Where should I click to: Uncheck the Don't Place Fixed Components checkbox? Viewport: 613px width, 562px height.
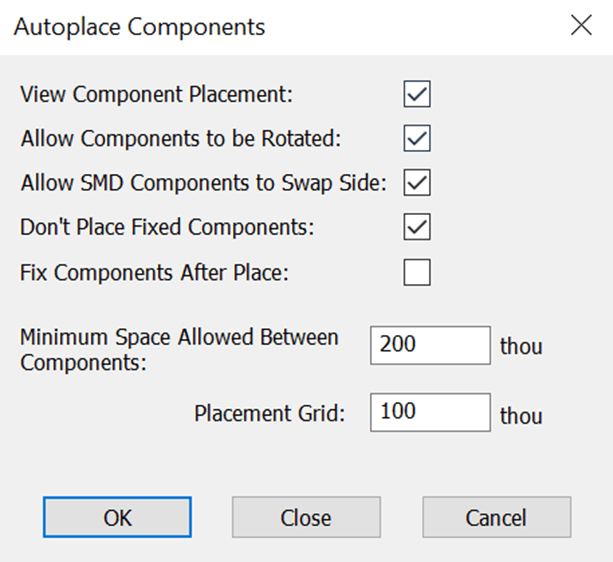click(417, 227)
